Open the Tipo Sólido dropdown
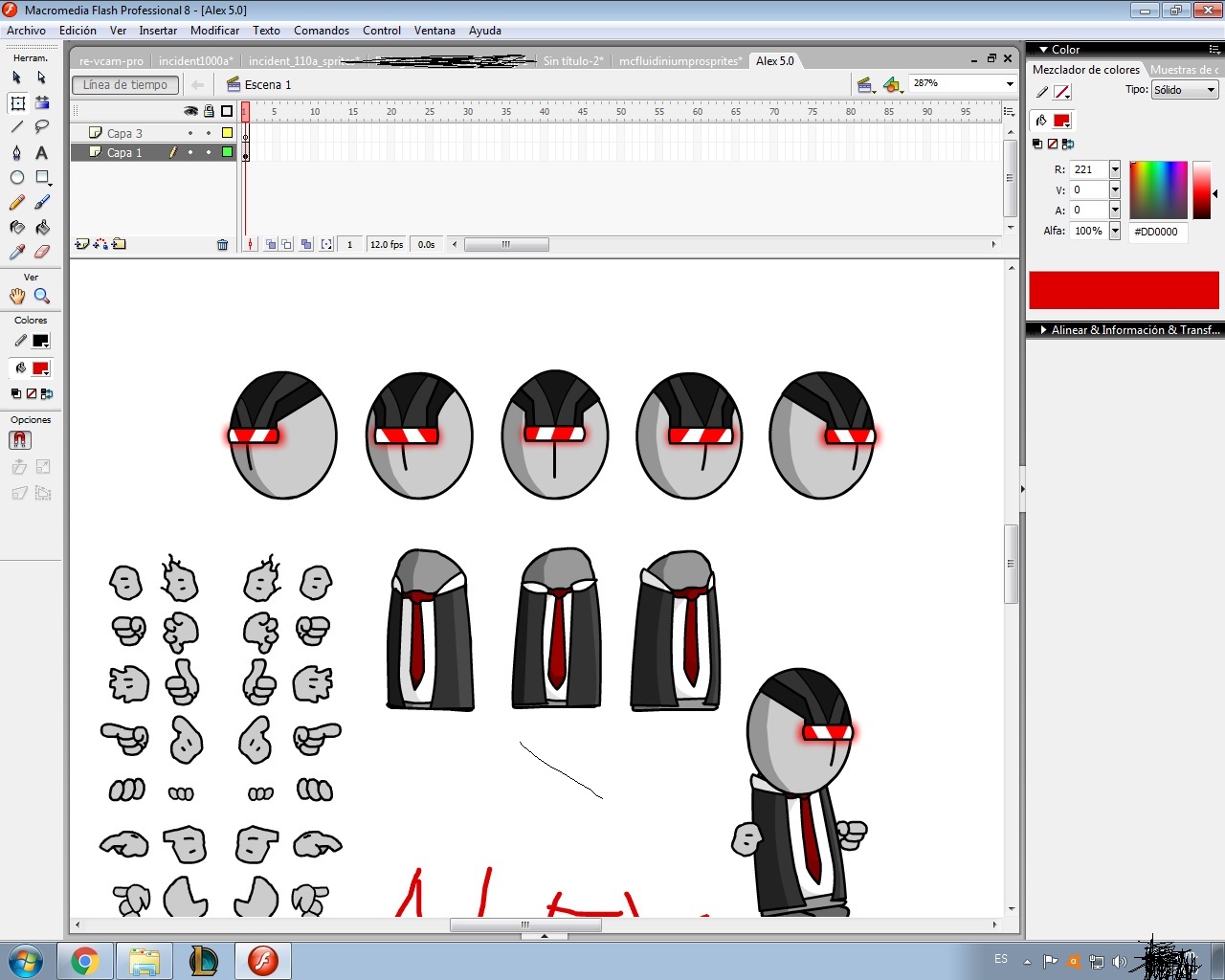 pyautogui.click(x=1185, y=90)
